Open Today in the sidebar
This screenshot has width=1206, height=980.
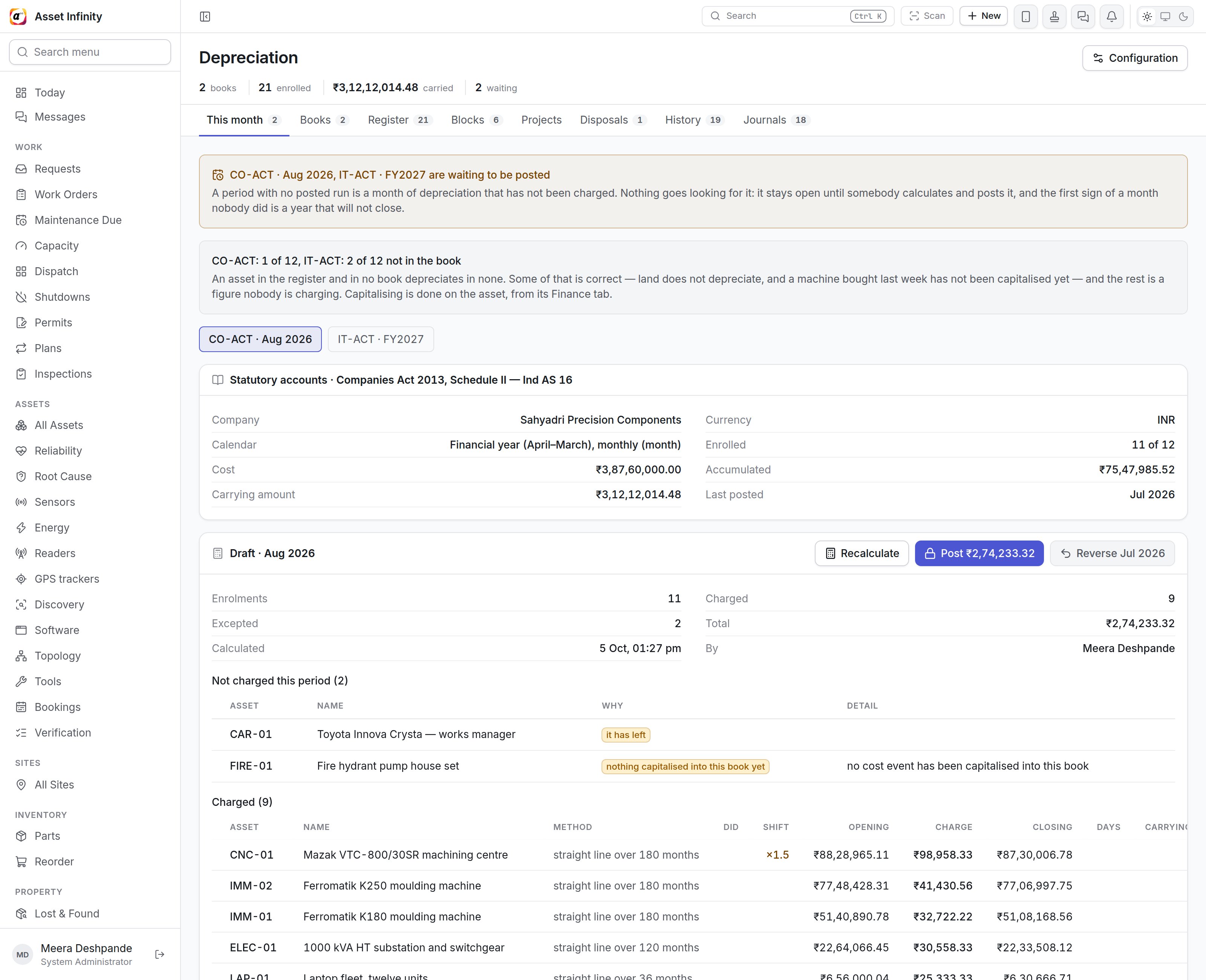pyautogui.click(x=90, y=93)
